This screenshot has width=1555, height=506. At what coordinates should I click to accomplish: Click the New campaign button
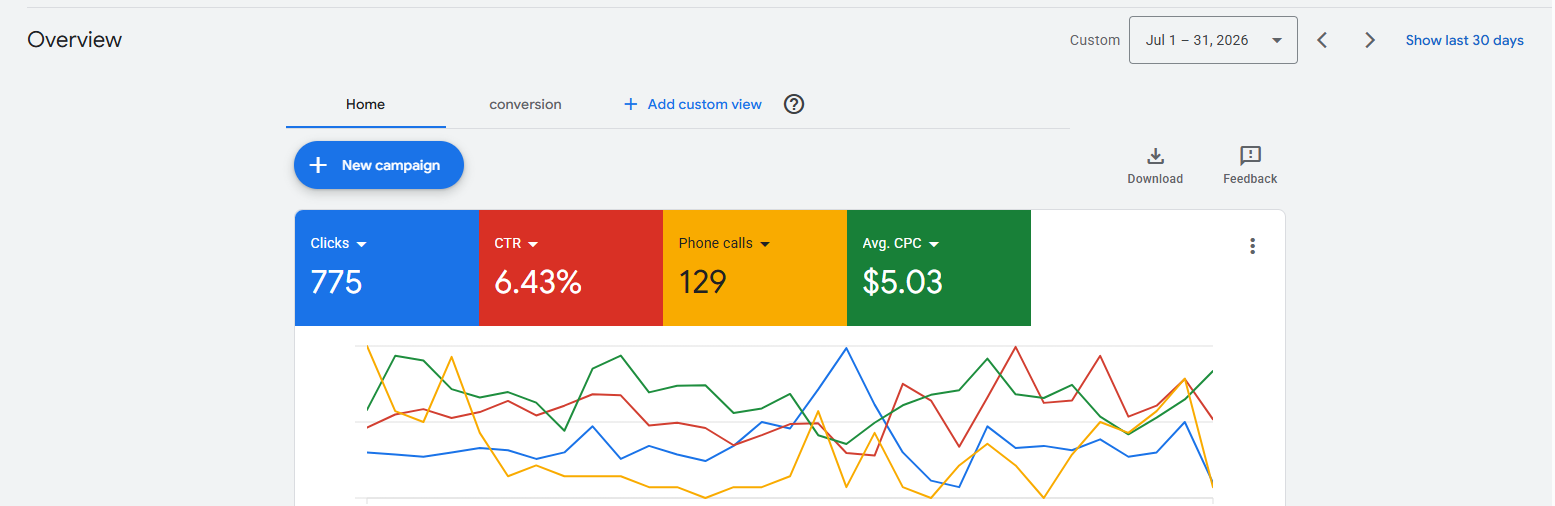(379, 165)
